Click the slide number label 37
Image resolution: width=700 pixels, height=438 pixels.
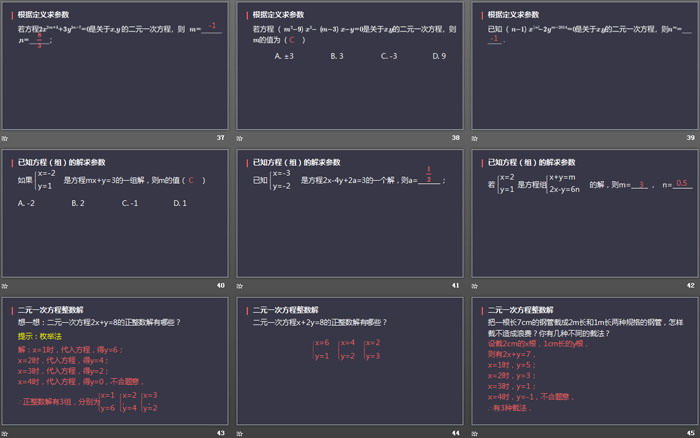coord(221,138)
